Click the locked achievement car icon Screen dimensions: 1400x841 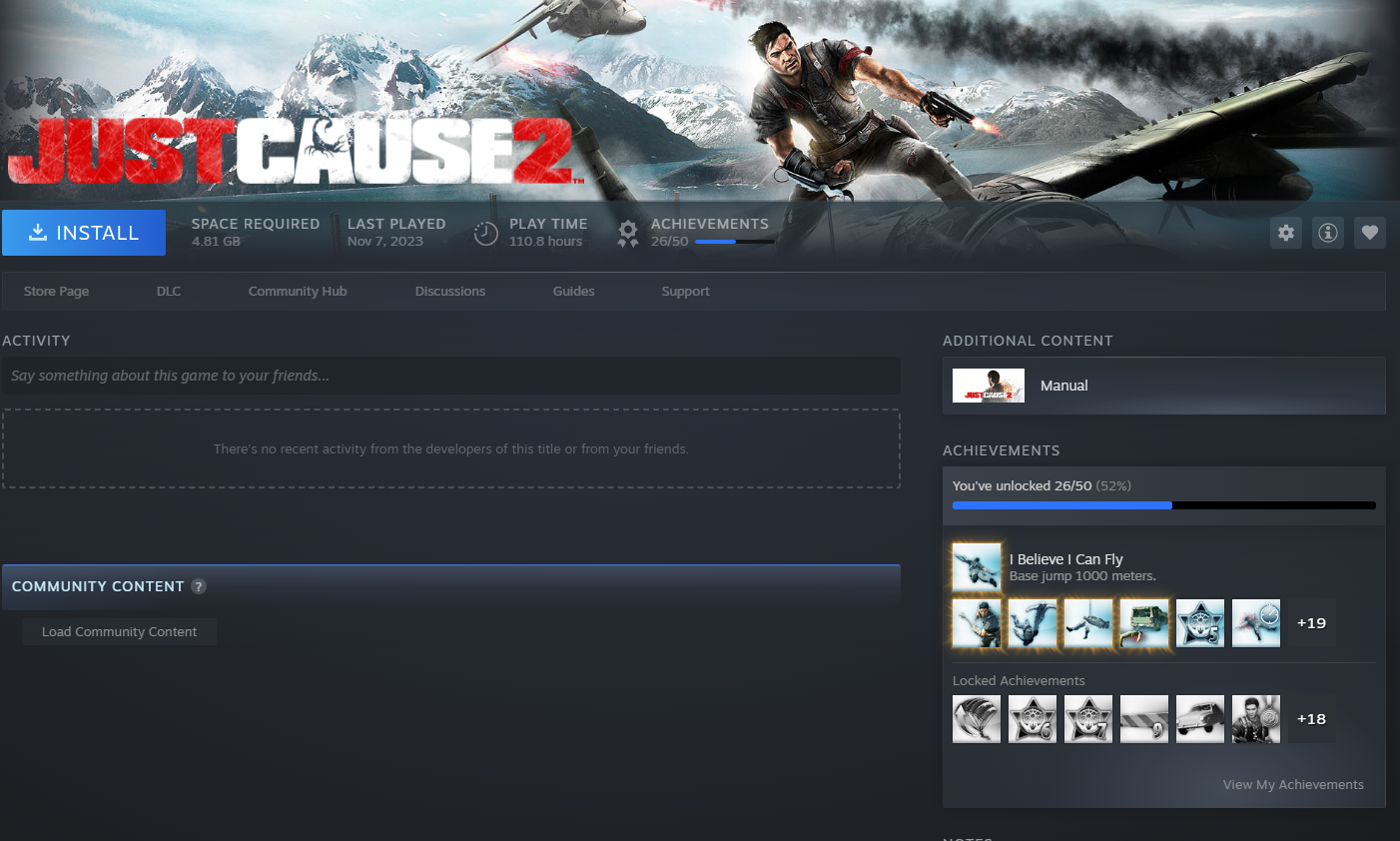click(1200, 719)
